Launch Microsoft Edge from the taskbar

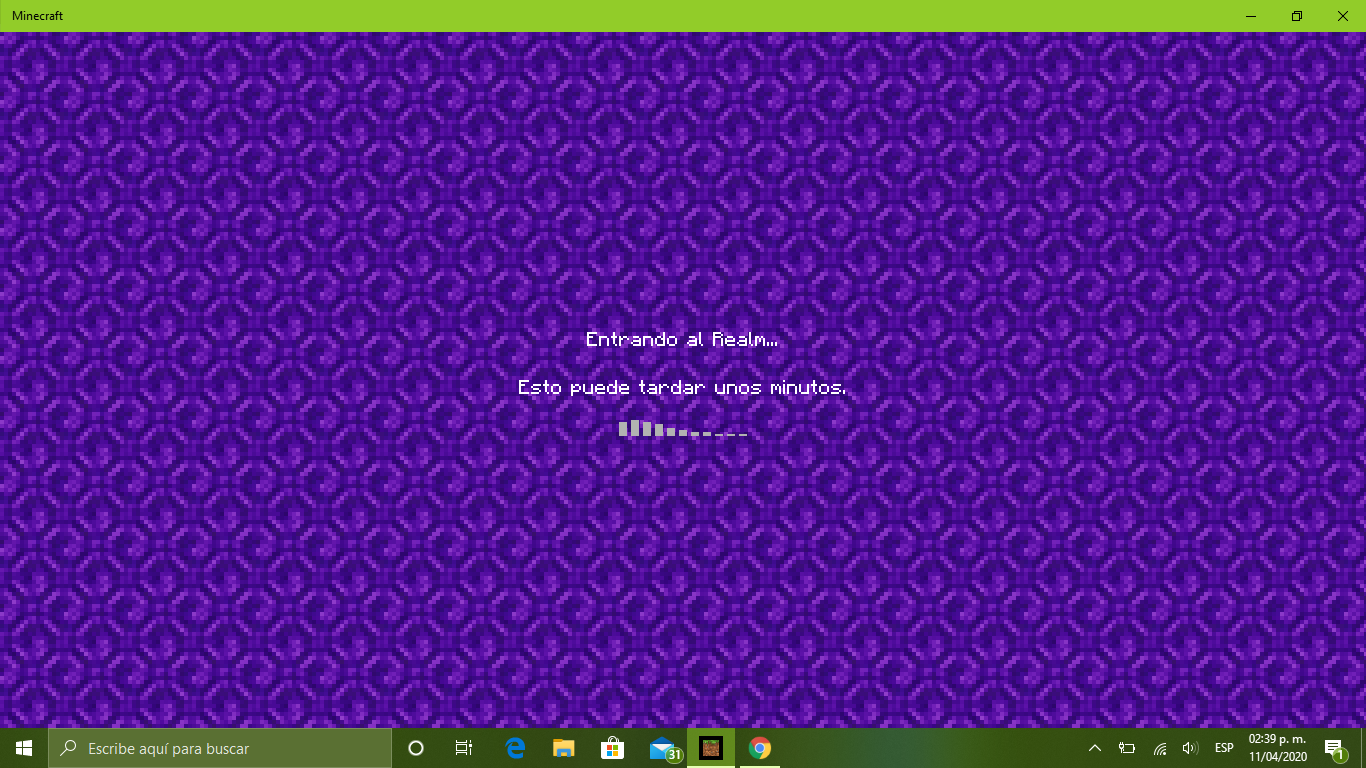pos(515,748)
